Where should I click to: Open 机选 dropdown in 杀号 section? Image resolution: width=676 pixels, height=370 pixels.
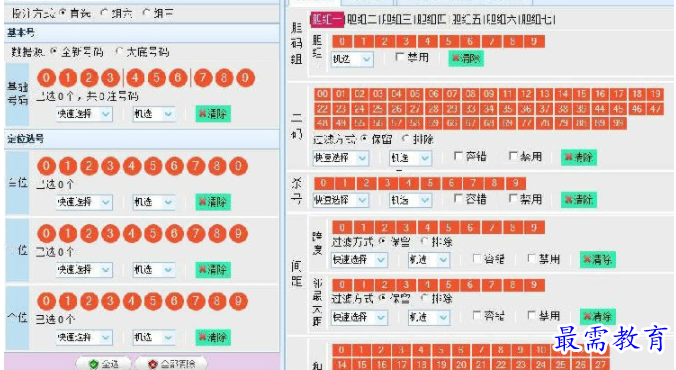410,200
